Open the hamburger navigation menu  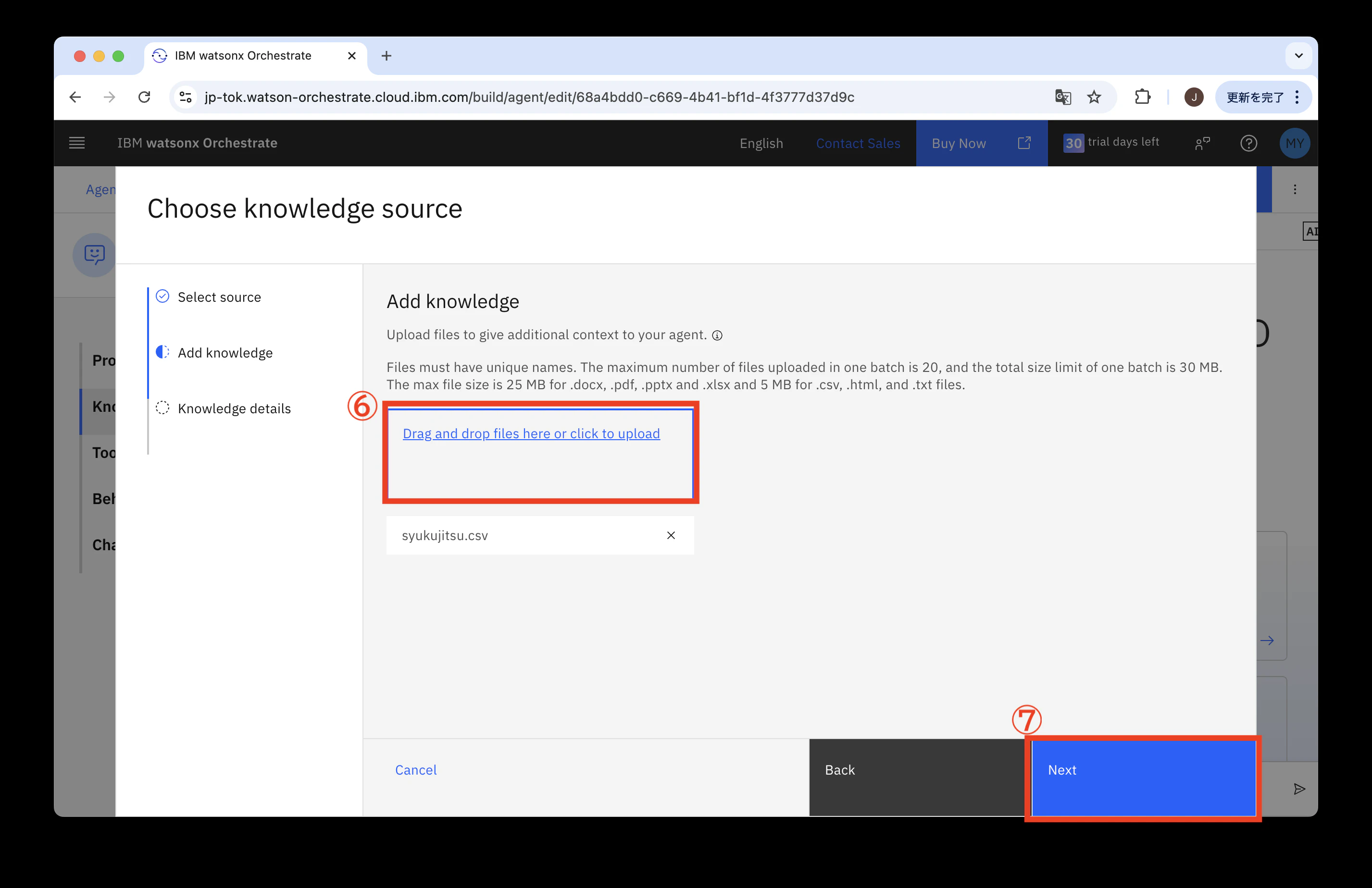[76, 143]
